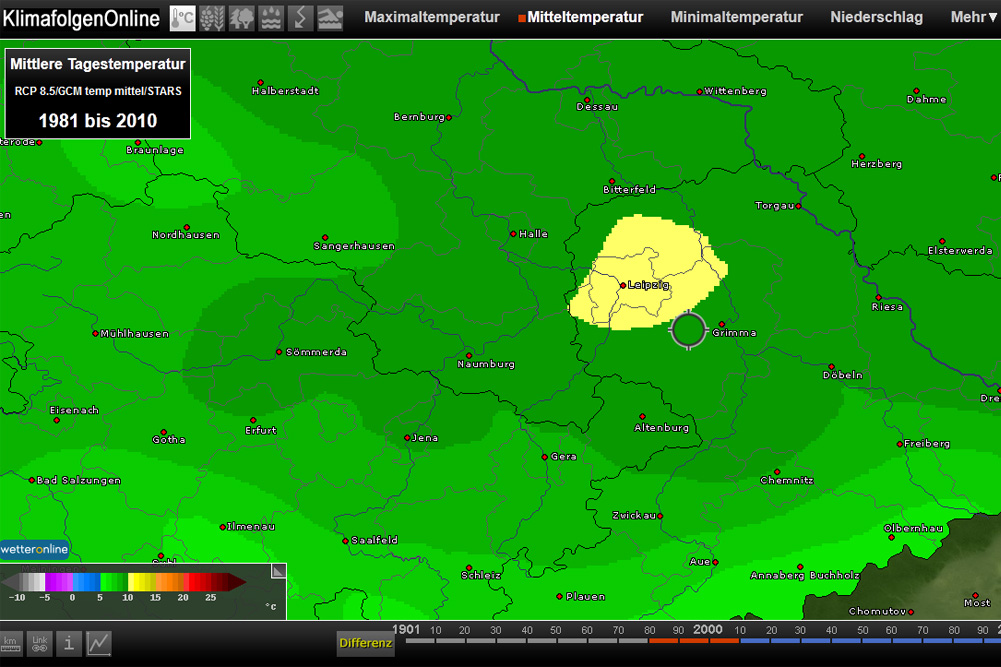Open the Link sharing icon

(41, 643)
